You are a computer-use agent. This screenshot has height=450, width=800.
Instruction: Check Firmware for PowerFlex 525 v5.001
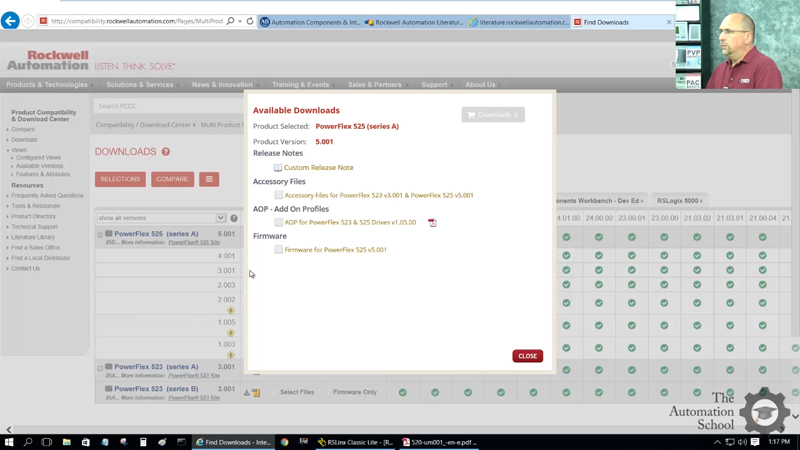point(278,249)
